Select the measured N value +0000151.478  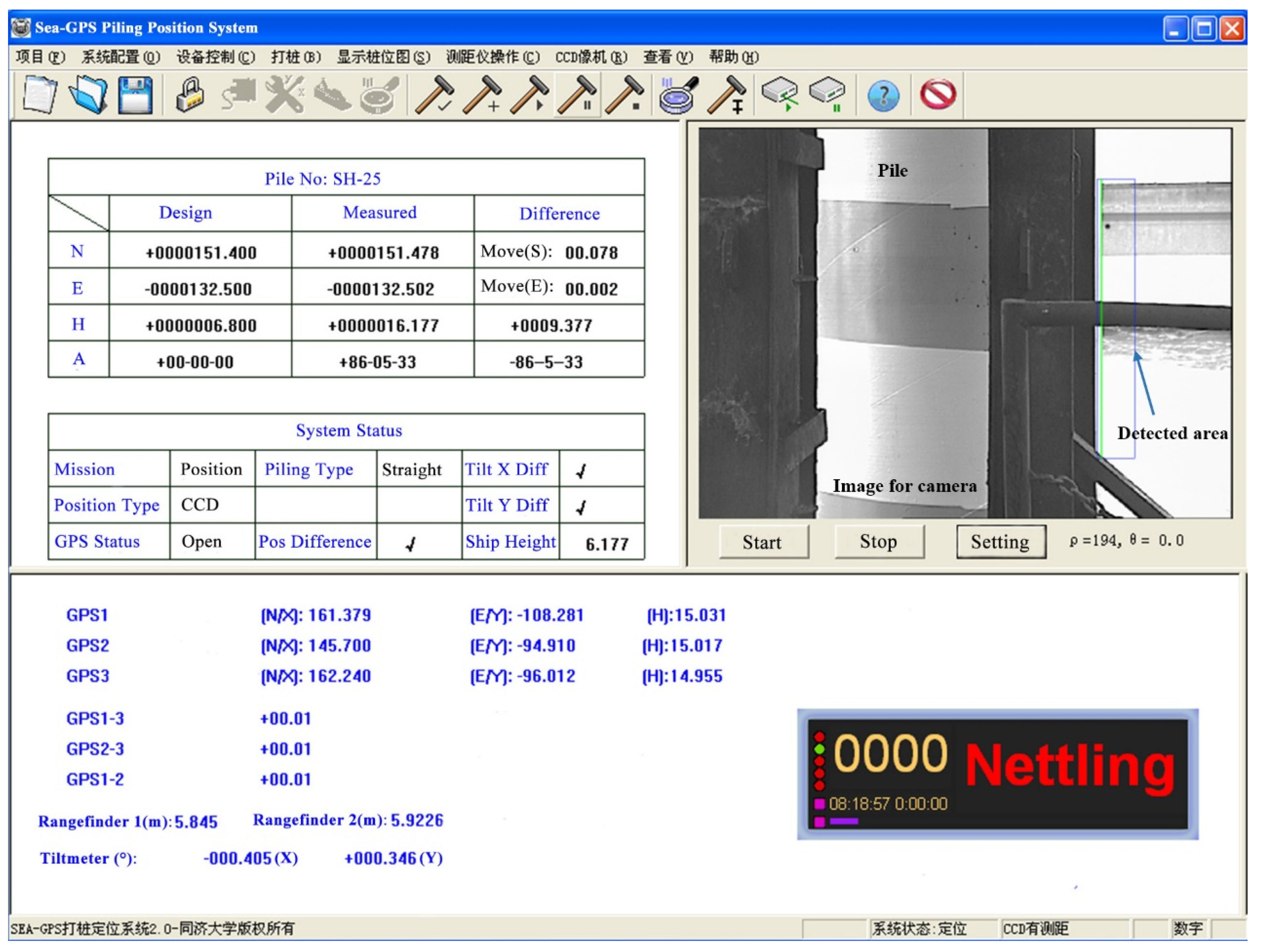coord(383,252)
